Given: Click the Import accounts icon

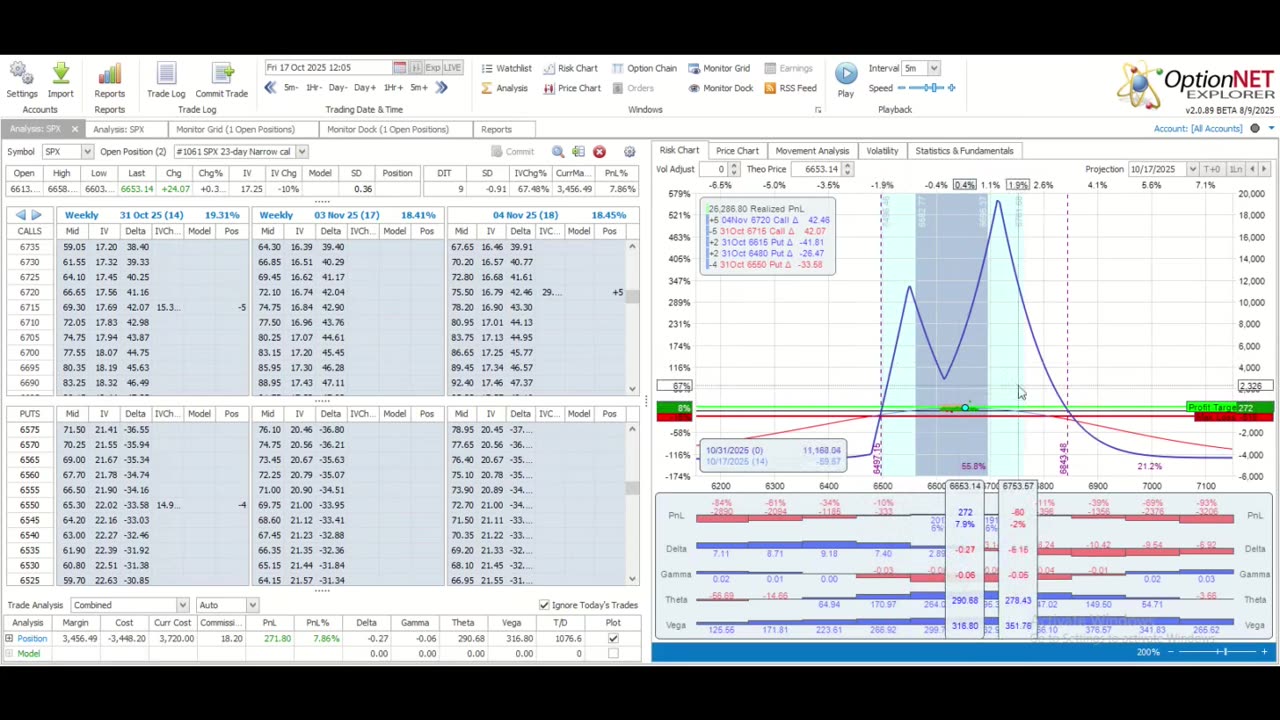Looking at the screenshot, I should [x=60, y=73].
